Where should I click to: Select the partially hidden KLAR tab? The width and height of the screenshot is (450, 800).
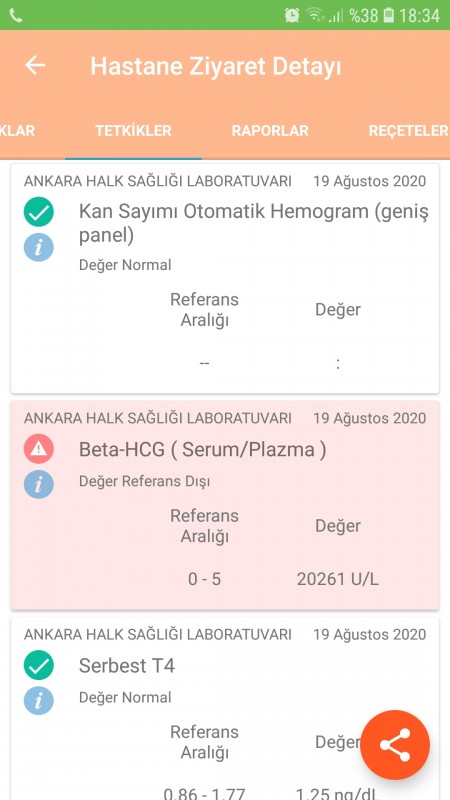pos(17,131)
